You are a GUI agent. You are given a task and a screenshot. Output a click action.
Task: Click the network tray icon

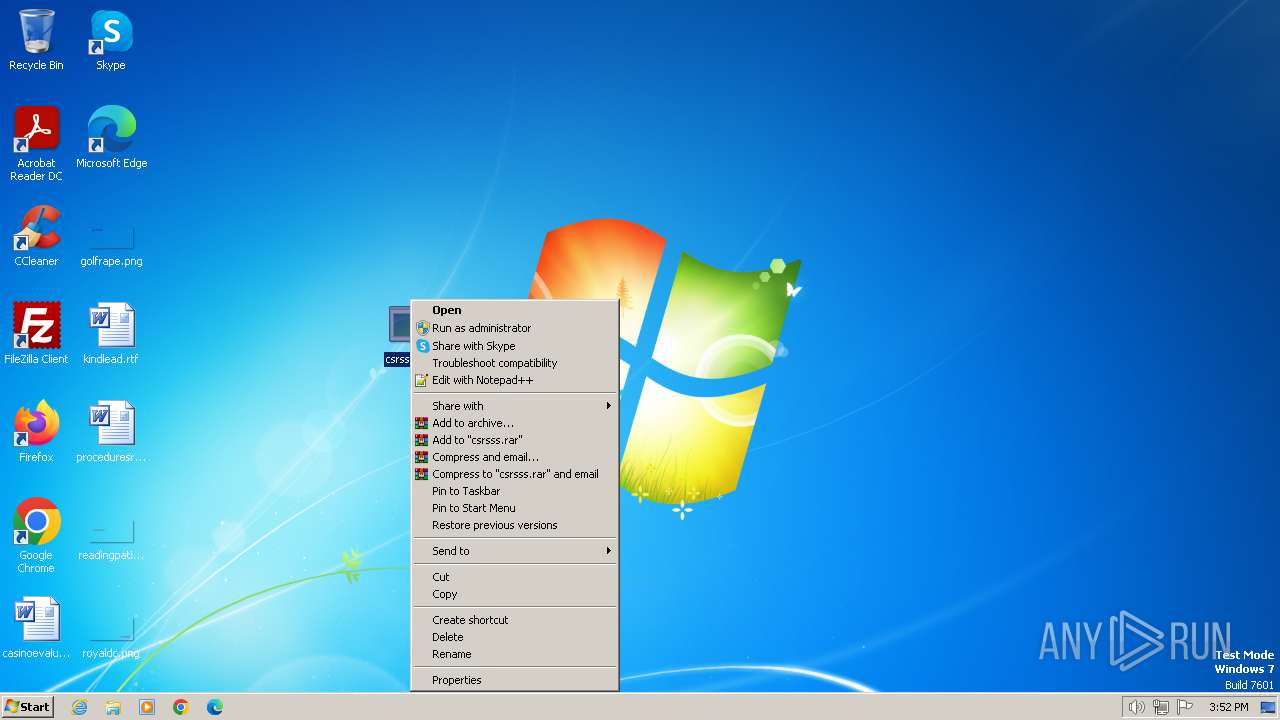[1161, 707]
